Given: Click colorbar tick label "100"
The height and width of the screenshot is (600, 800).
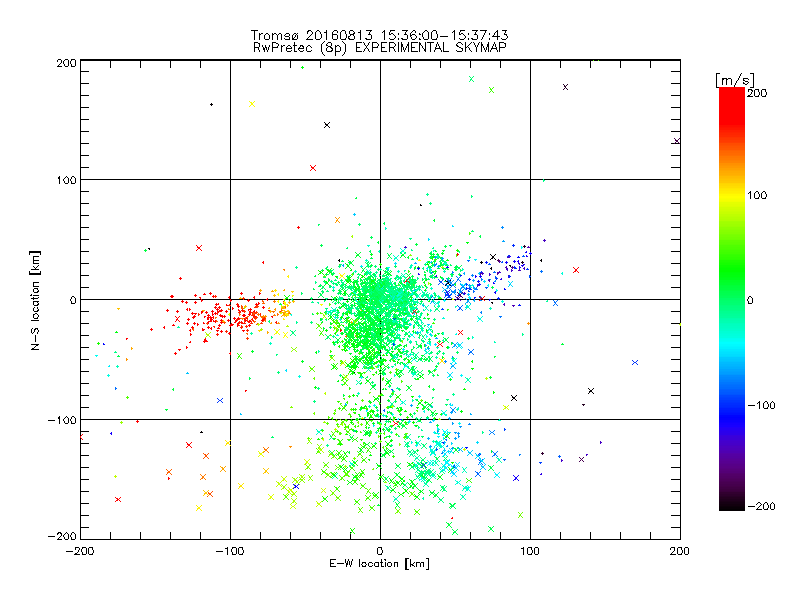Looking at the screenshot, I should click(757, 195).
